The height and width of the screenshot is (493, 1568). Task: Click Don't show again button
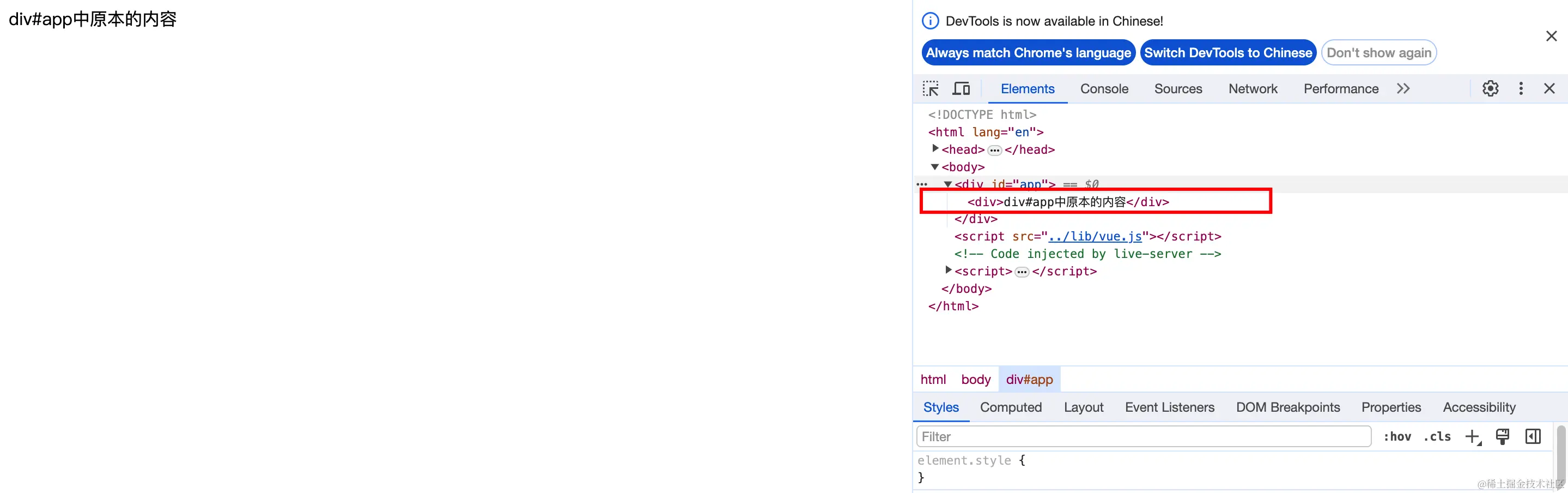(x=1379, y=53)
